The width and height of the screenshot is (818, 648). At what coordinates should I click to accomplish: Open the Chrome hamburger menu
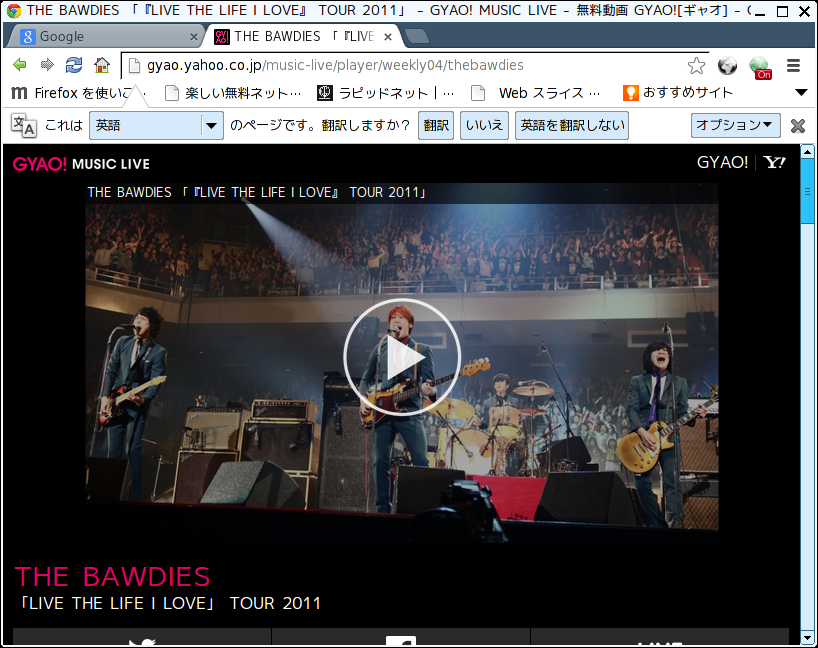tap(793, 66)
